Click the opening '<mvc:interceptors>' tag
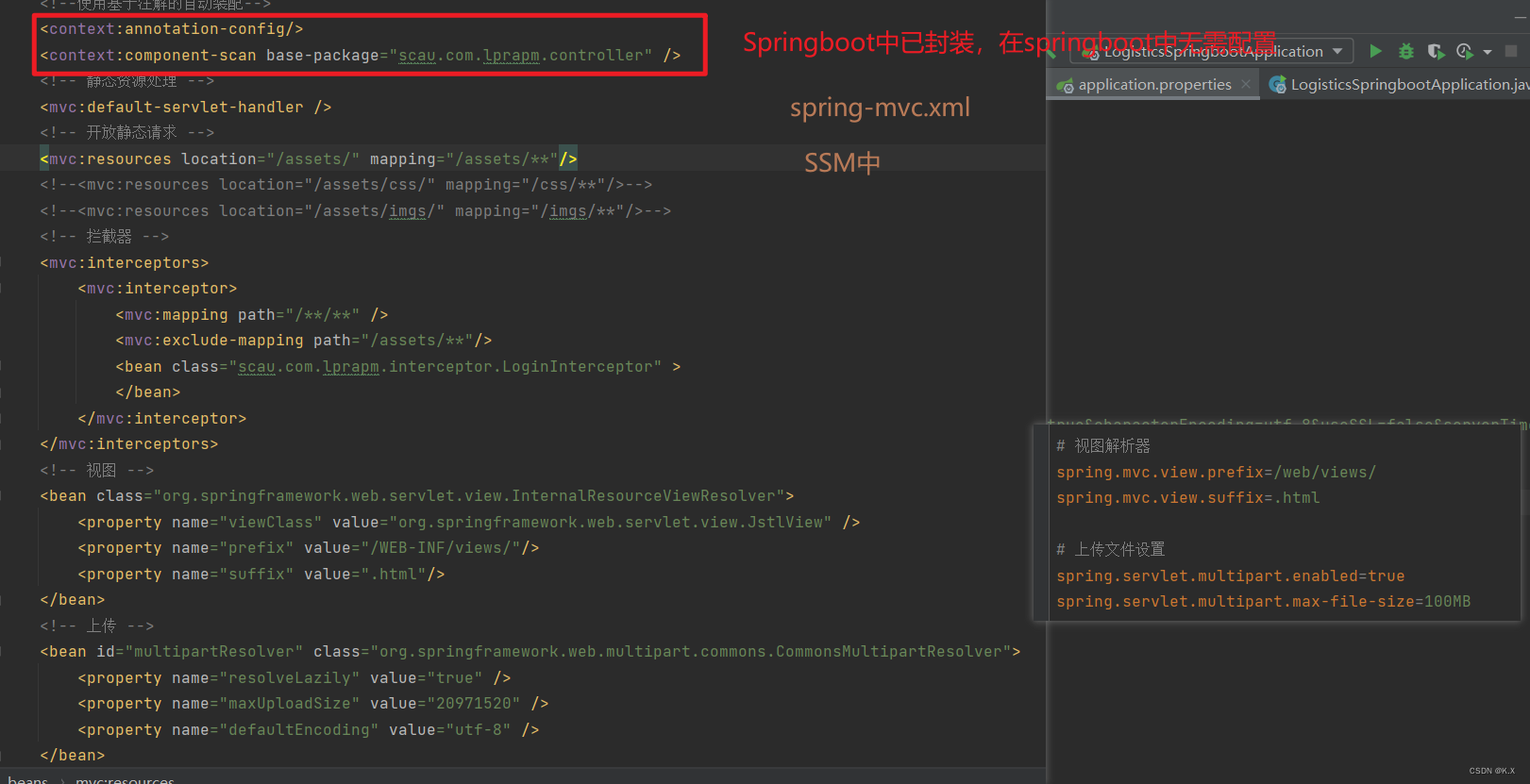This screenshot has width=1530, height=784. coord(125,263)
